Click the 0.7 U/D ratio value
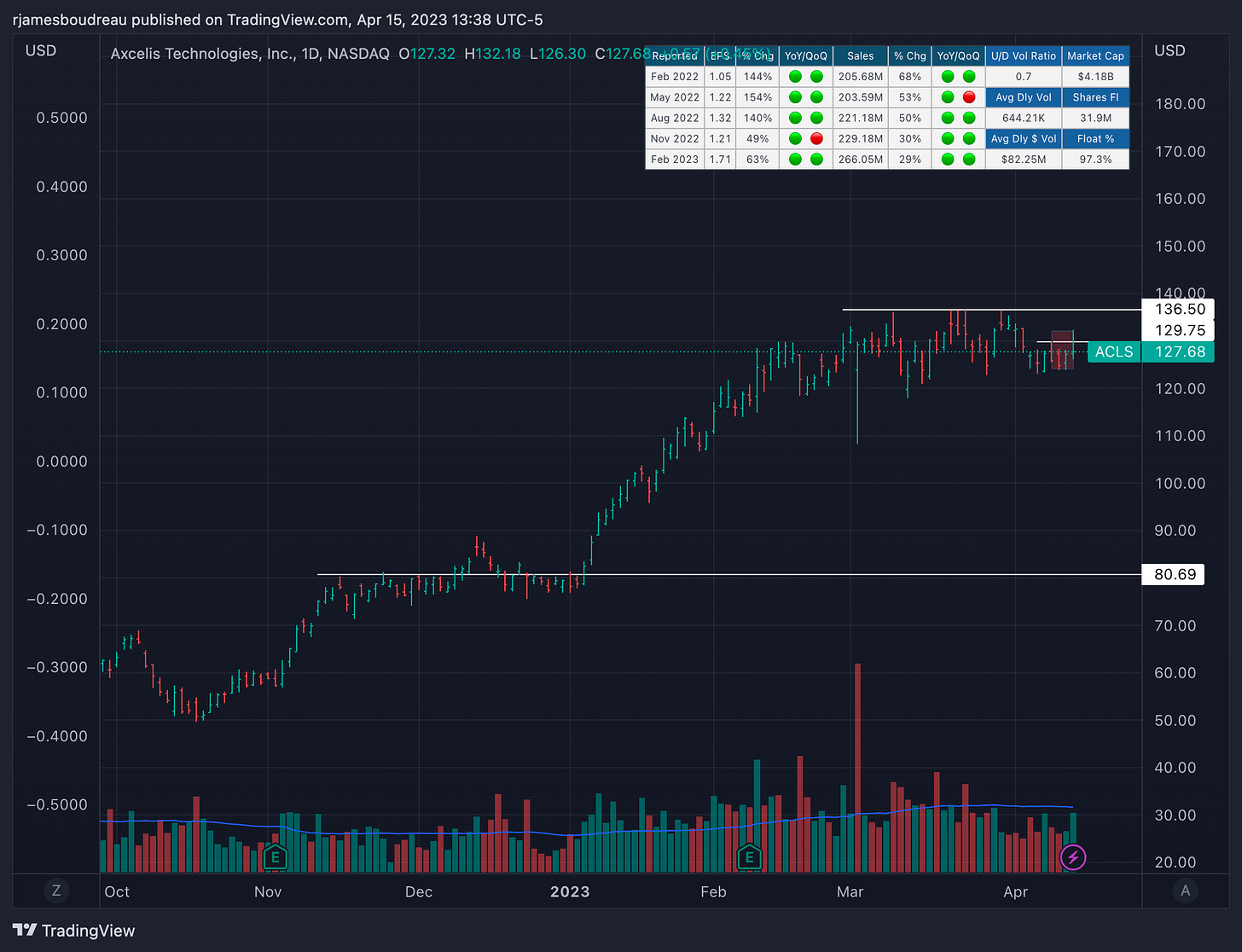Viewport: 1242px width, 952px height. pos(1024,76)
